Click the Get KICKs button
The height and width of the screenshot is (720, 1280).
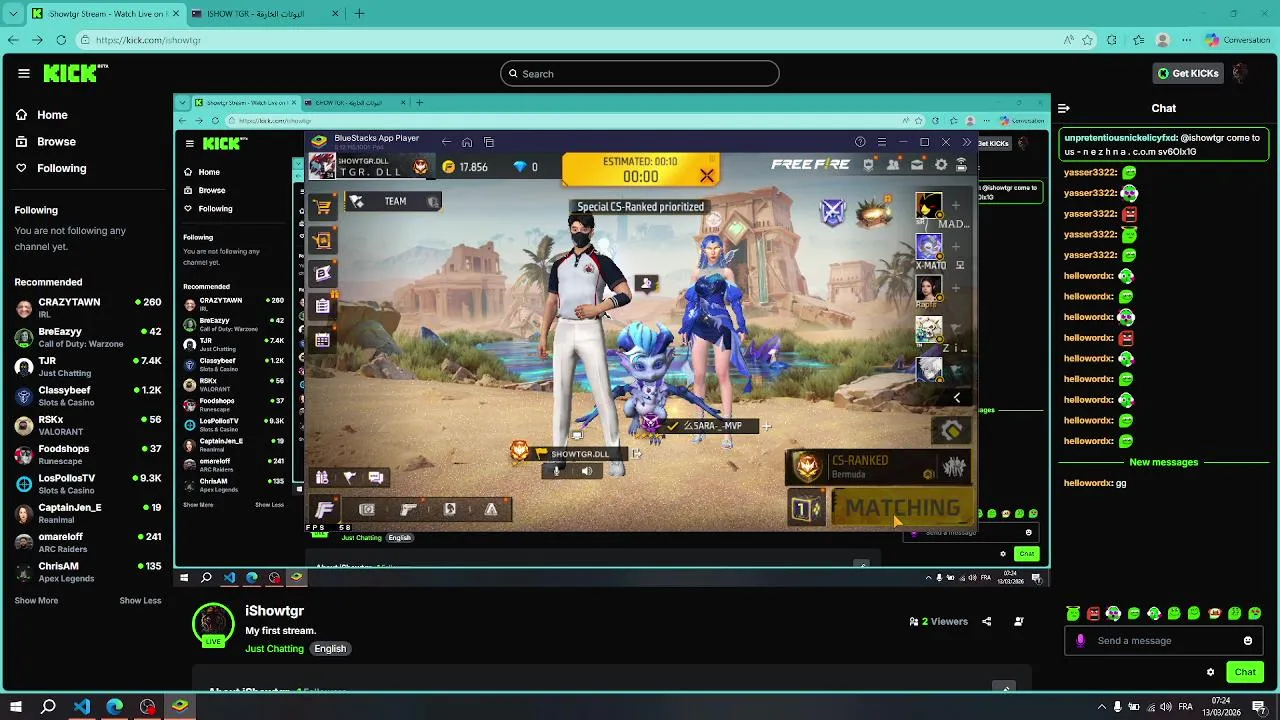click(x=1187, y=73)
